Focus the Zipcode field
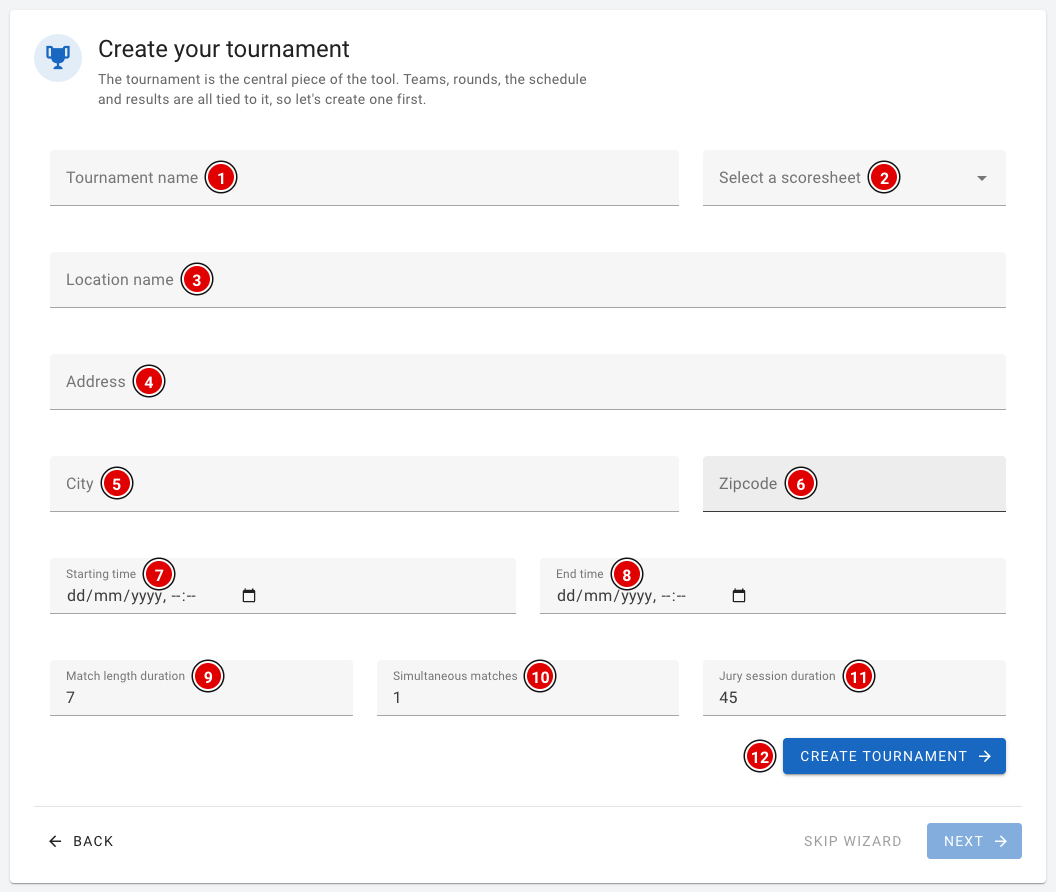The image size is (1056, 892). [x=855, y=484]
